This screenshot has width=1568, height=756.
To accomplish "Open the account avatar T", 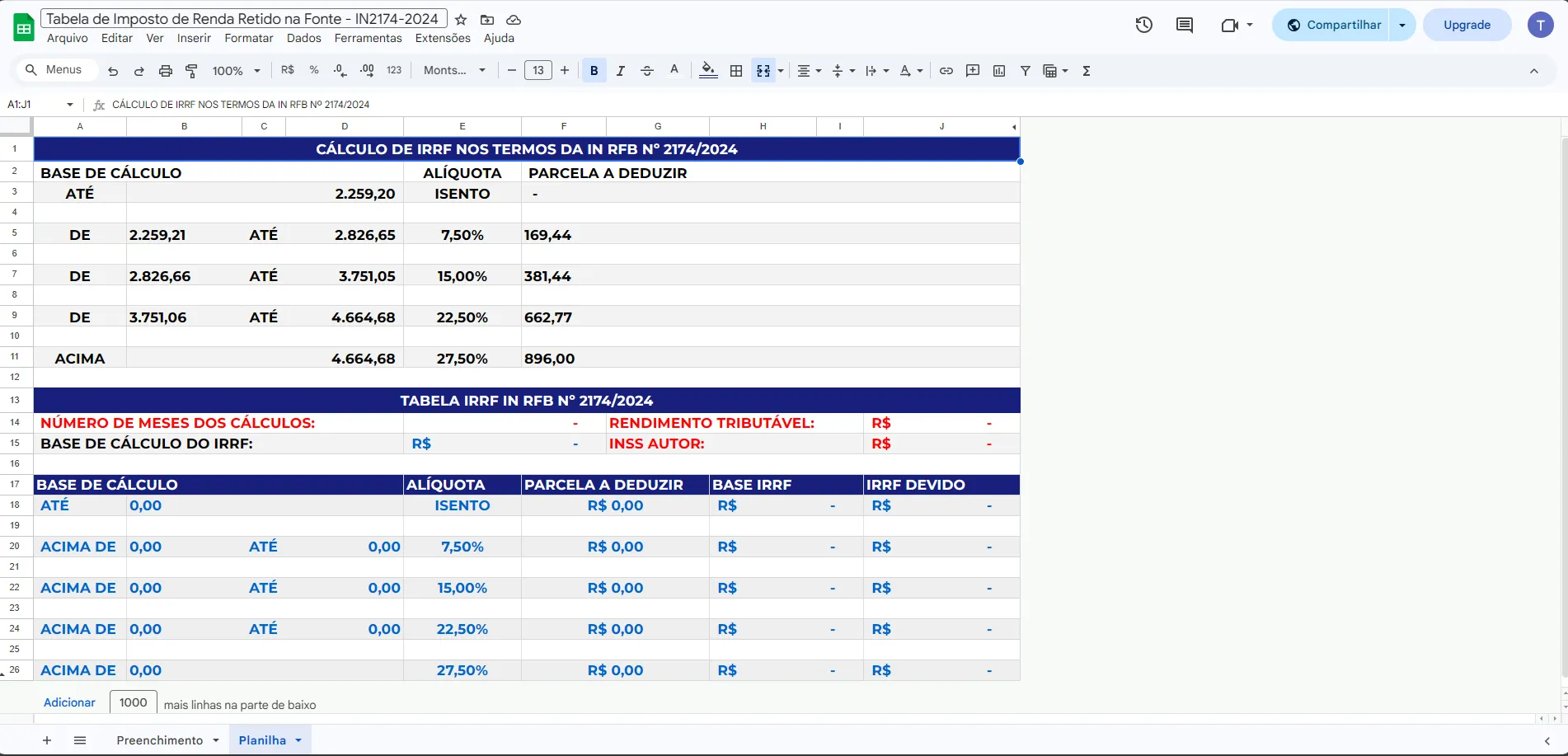I will [1540, 25].
